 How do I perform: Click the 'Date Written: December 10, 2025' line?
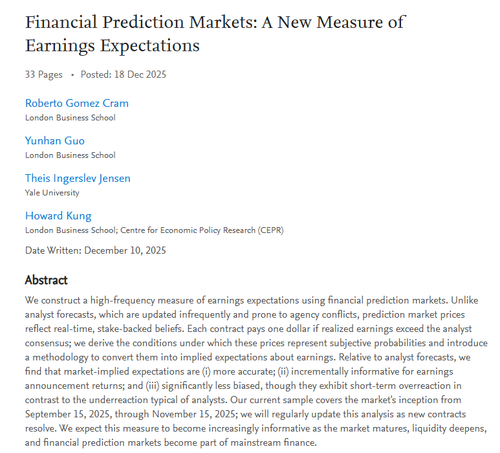[96, 250]
